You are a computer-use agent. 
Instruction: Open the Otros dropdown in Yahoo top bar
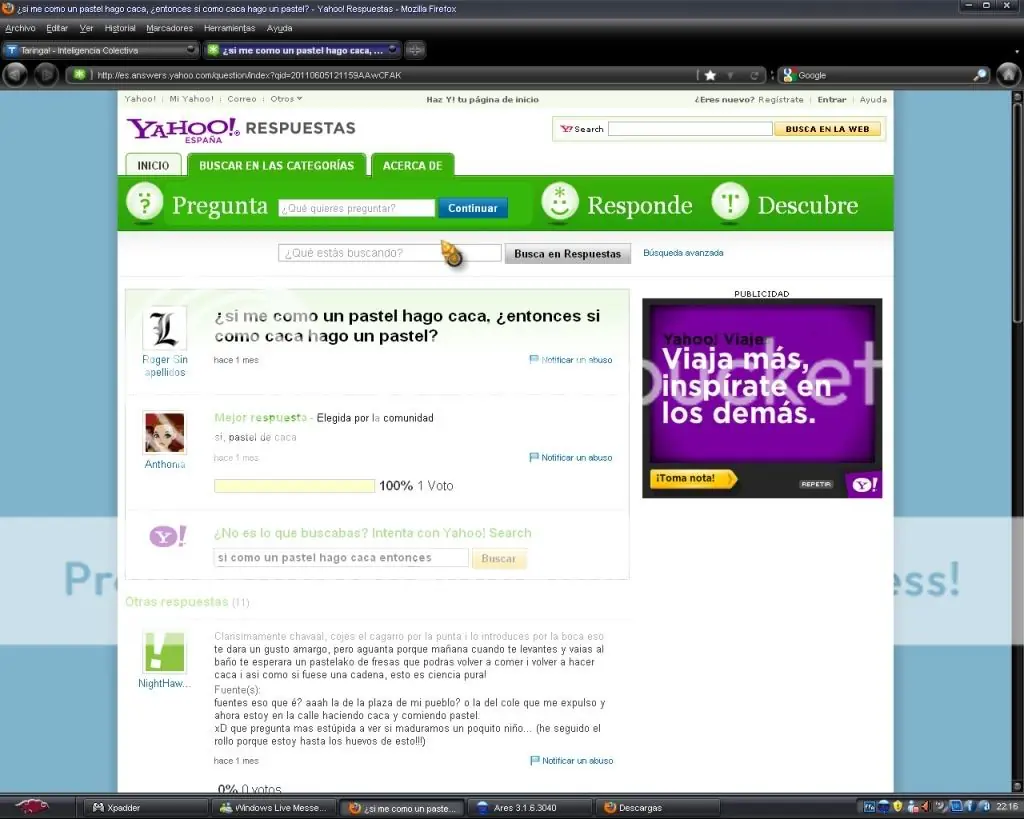[286, 99]
